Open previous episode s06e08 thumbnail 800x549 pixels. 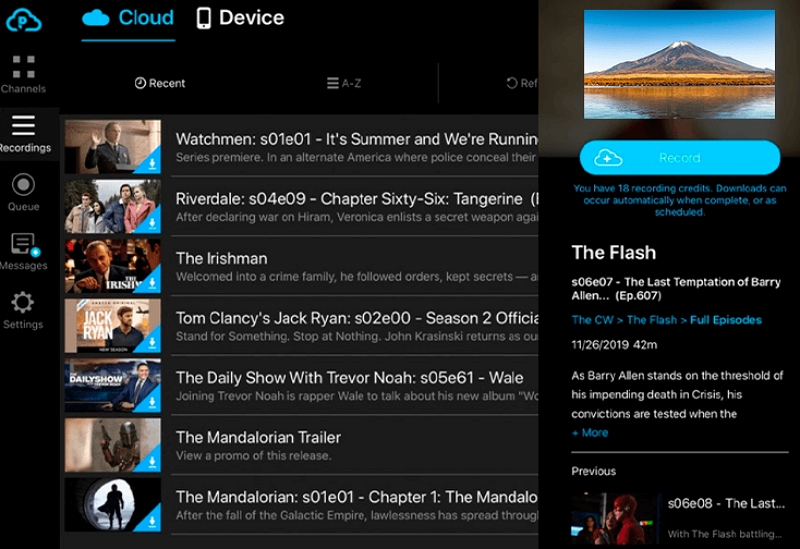615,519
